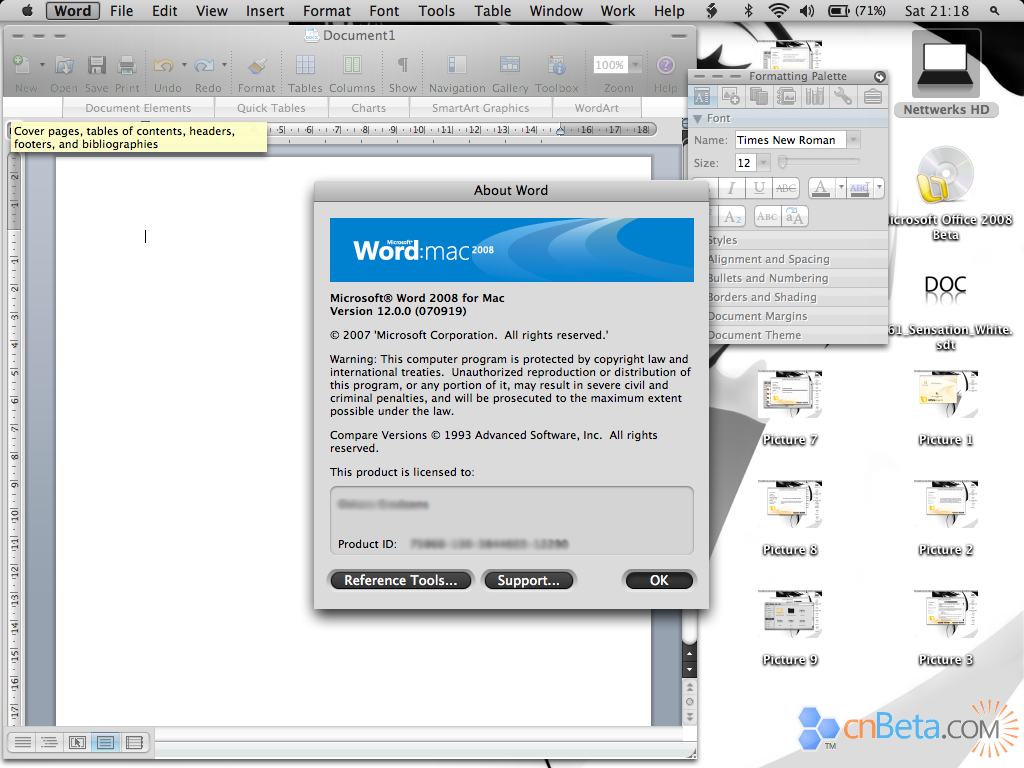Open the WordArt tab

[596, 108]
